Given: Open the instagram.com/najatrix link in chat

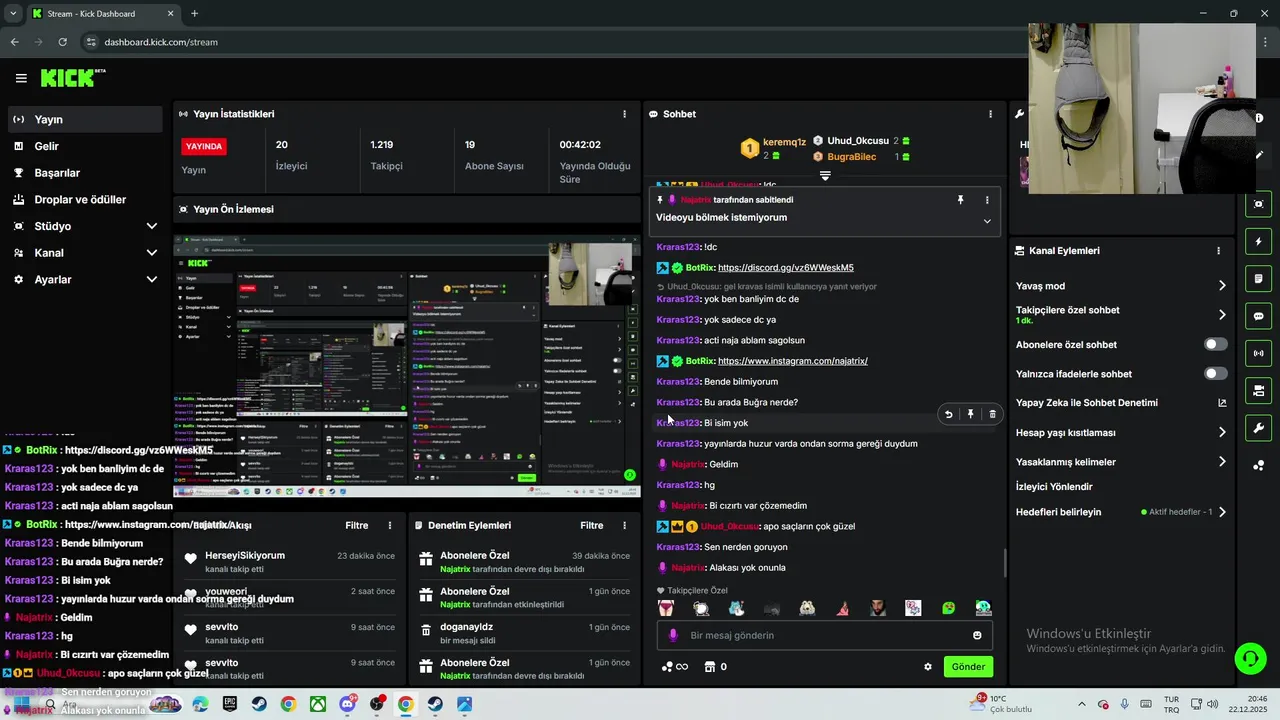Looking at the screenshot, I should tap(793, 361).
